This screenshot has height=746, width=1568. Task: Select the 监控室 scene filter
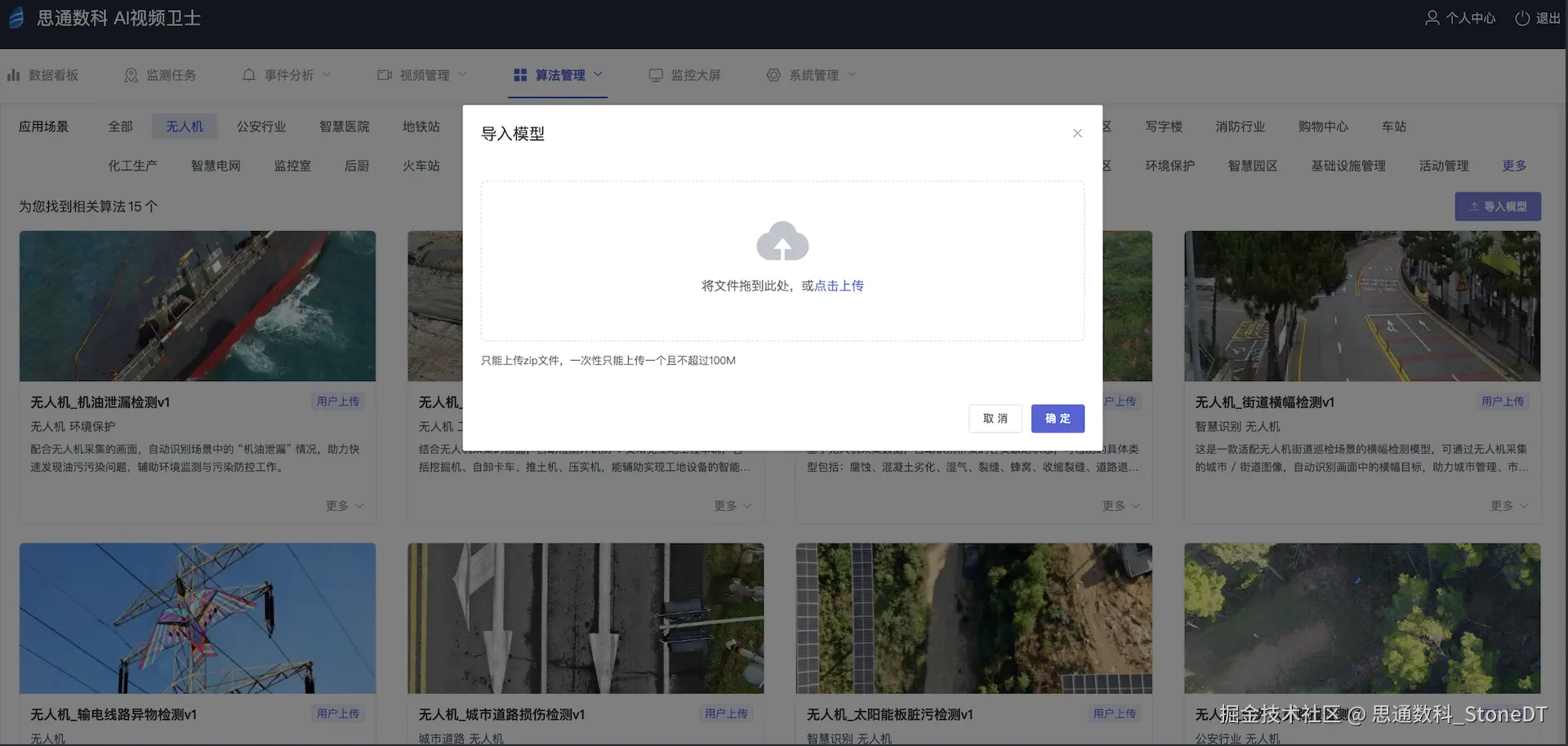293,166
